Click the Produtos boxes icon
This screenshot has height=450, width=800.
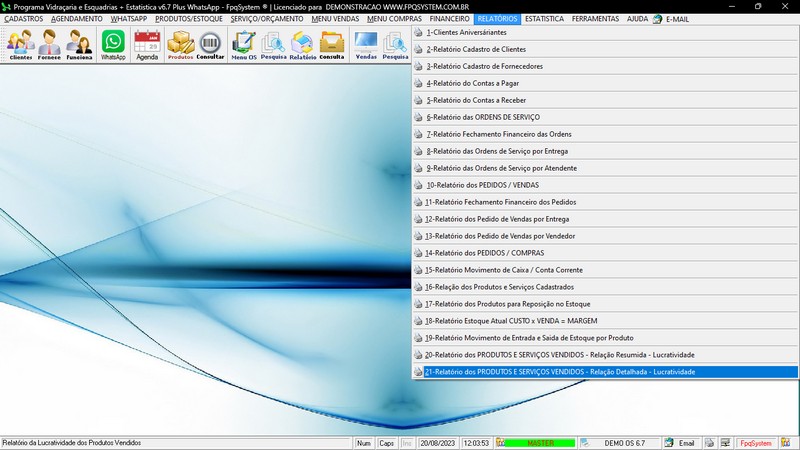click(180, 44)
